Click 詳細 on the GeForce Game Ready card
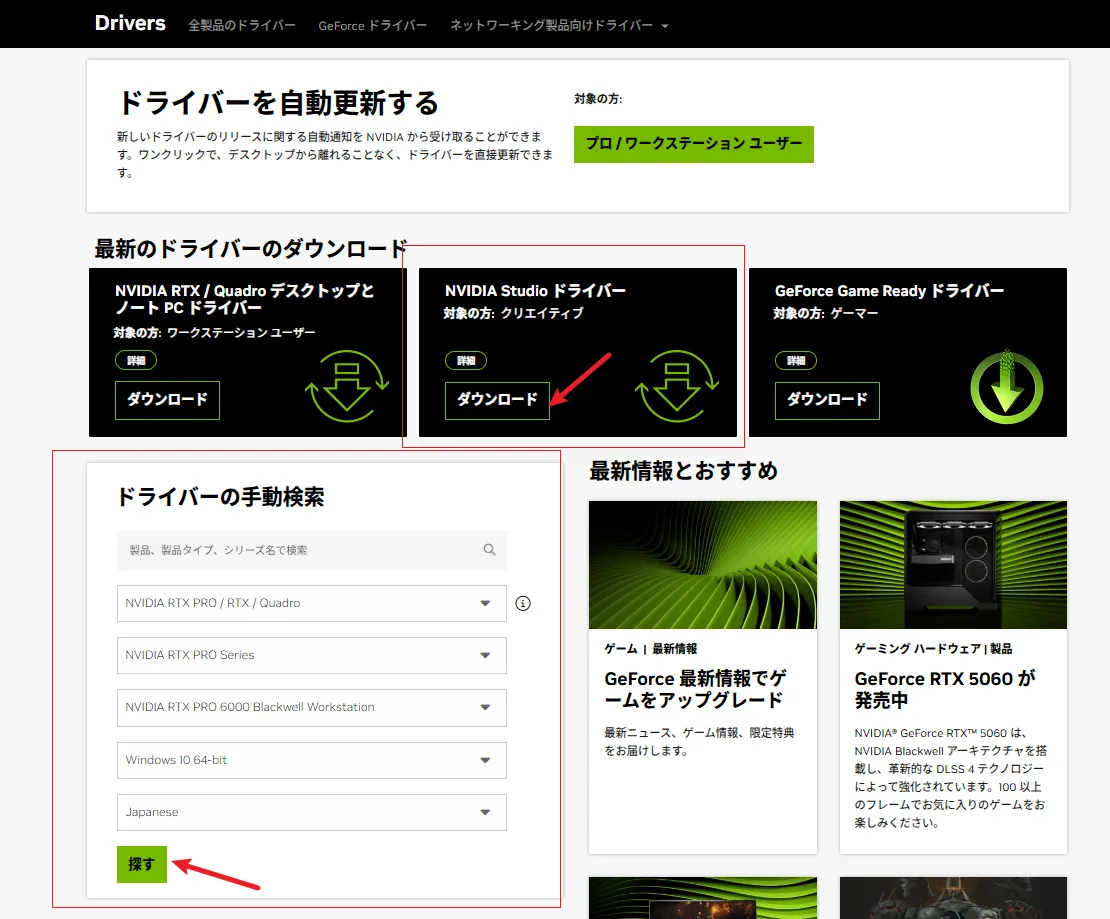The image size is (1110, 919). (x=796, y=360)
